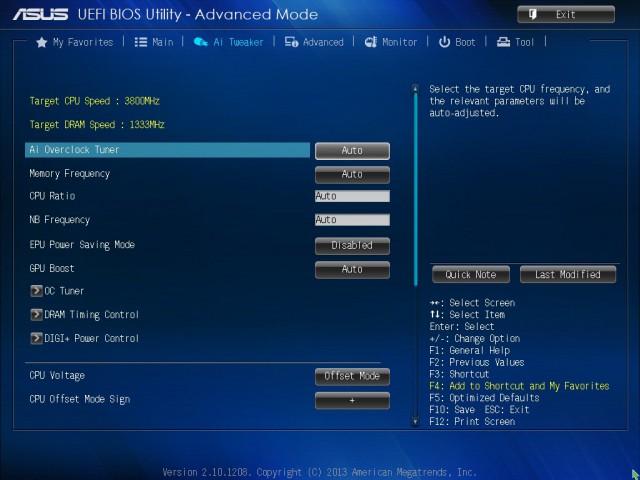Click the arrow icon next to OC Tuner

point(36,291)
